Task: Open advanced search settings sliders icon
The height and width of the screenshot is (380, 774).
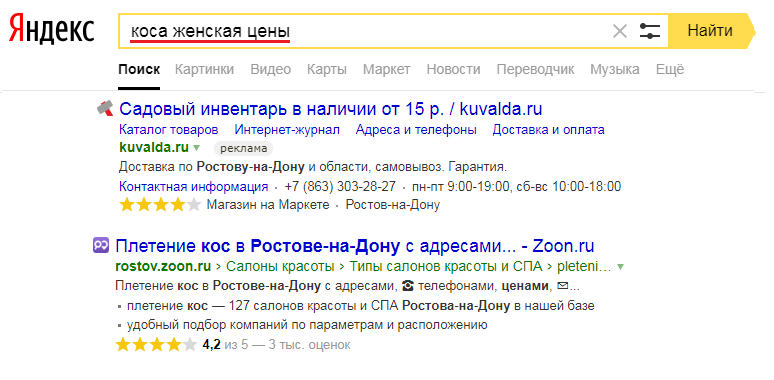Action: point(650,31)
